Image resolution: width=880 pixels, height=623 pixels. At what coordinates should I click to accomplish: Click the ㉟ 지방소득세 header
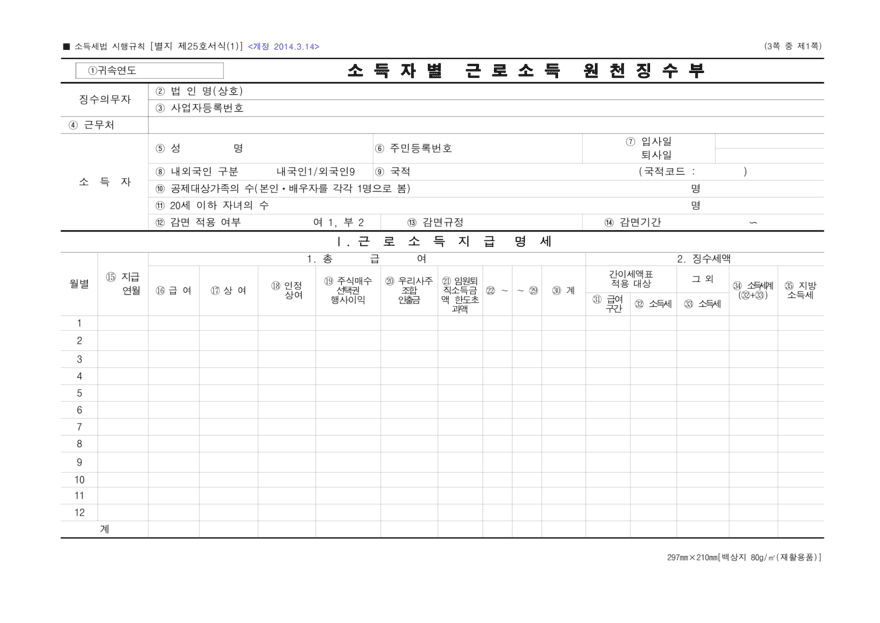[800, 290]
